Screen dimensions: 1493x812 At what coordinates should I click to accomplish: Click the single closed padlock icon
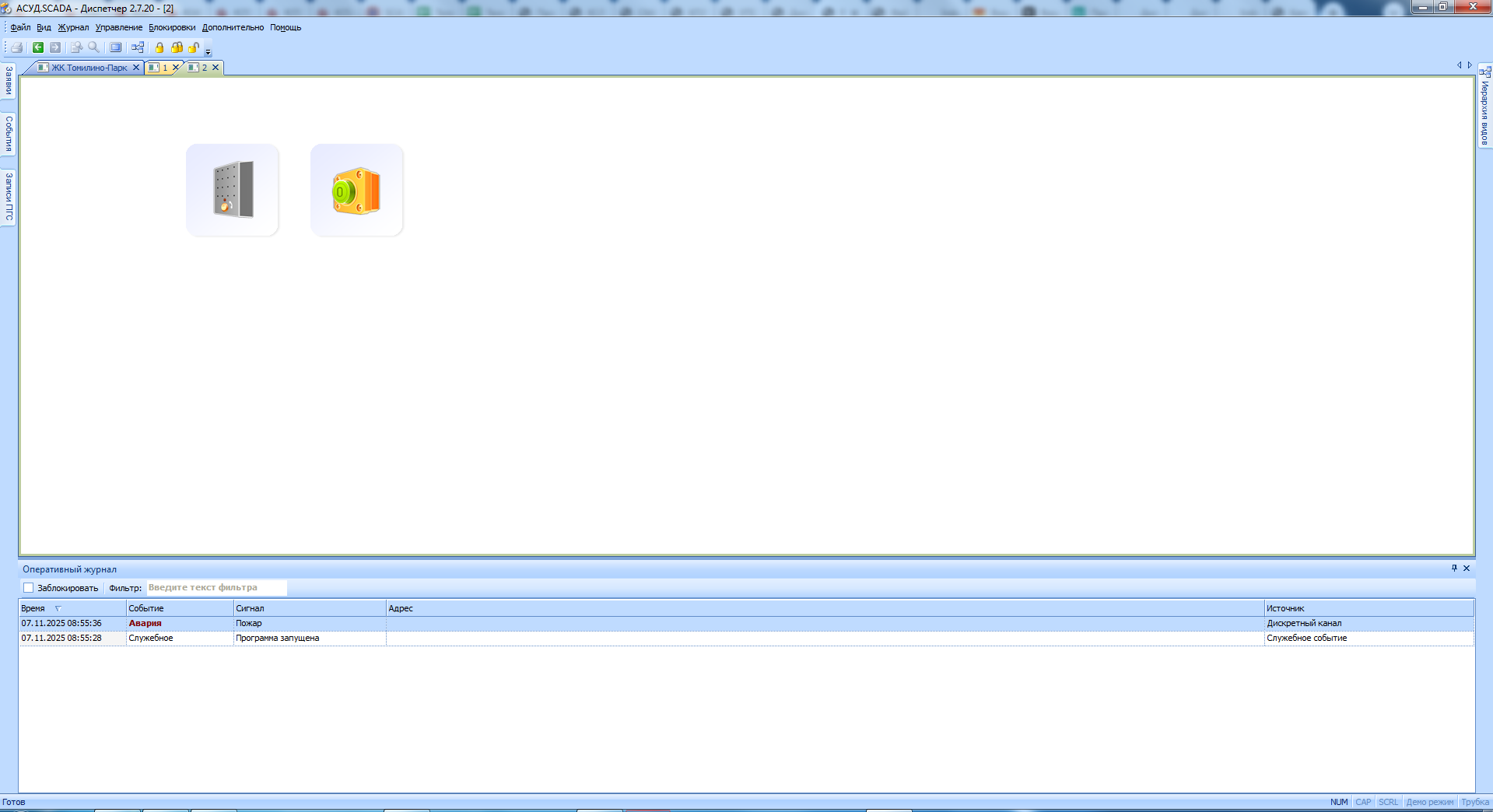click(x=159, y=47)
